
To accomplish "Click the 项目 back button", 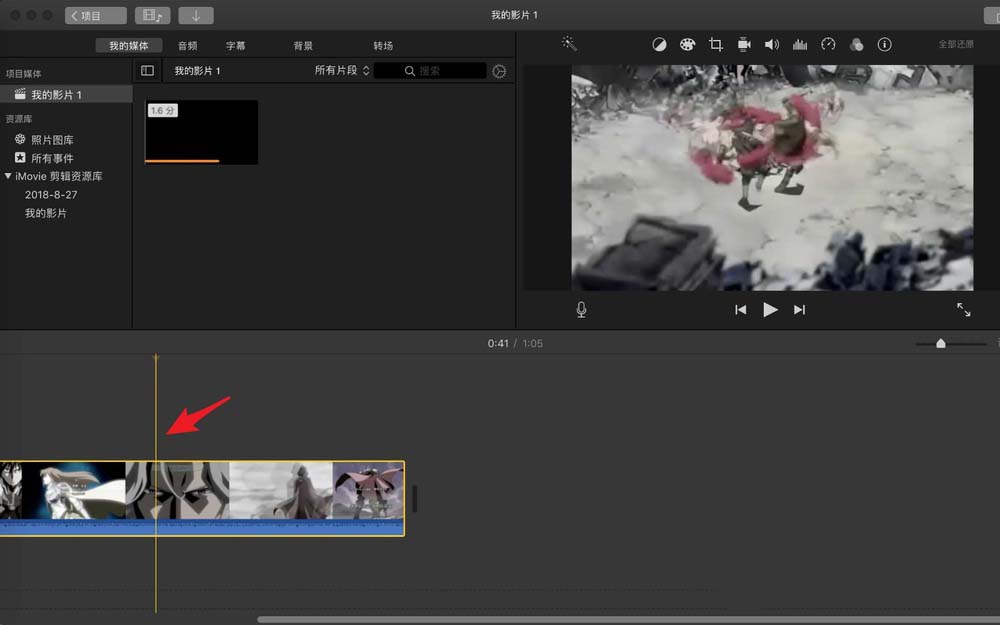I will (x=94, y=15).
